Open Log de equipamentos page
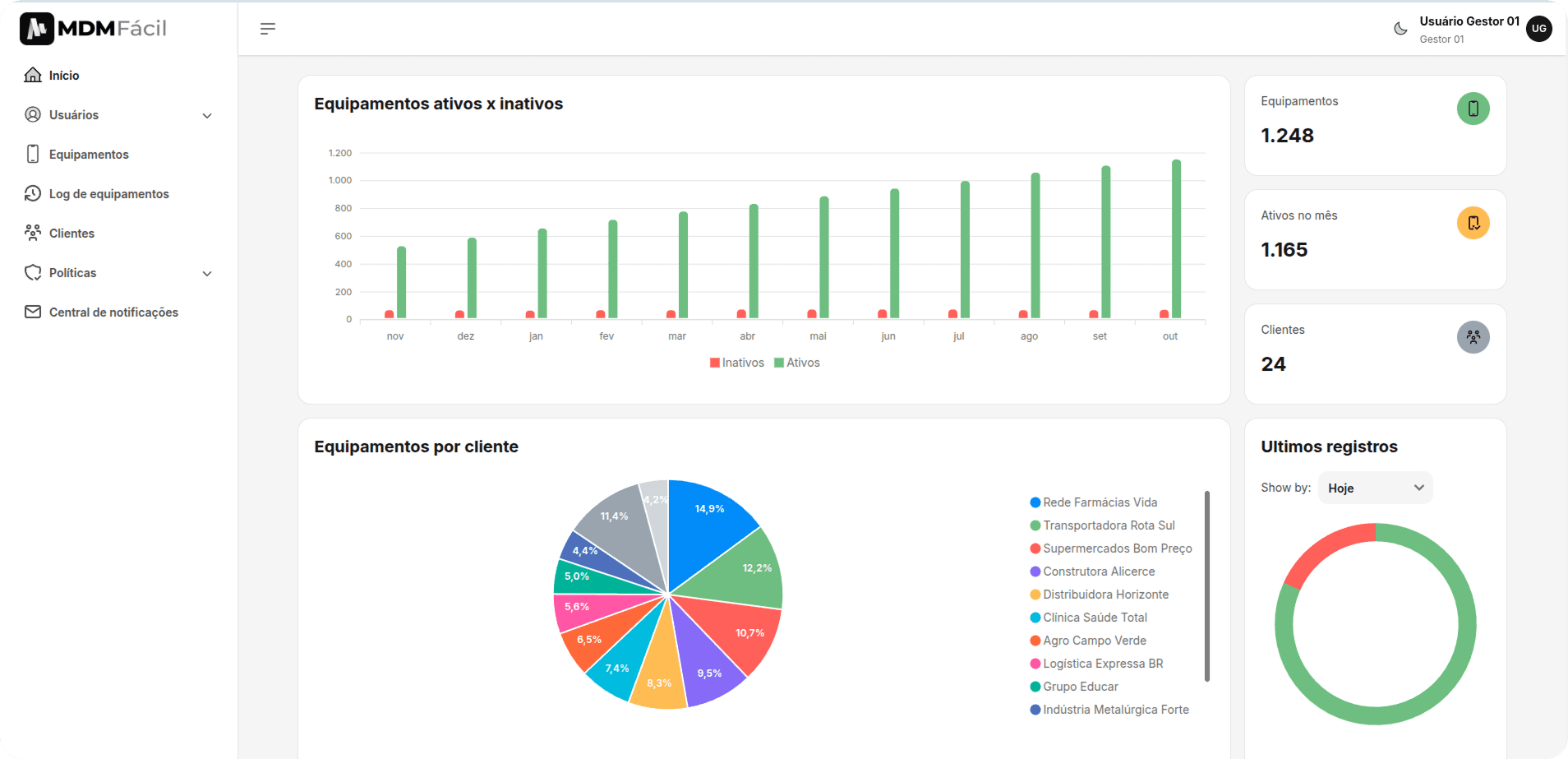 [109, 193]
